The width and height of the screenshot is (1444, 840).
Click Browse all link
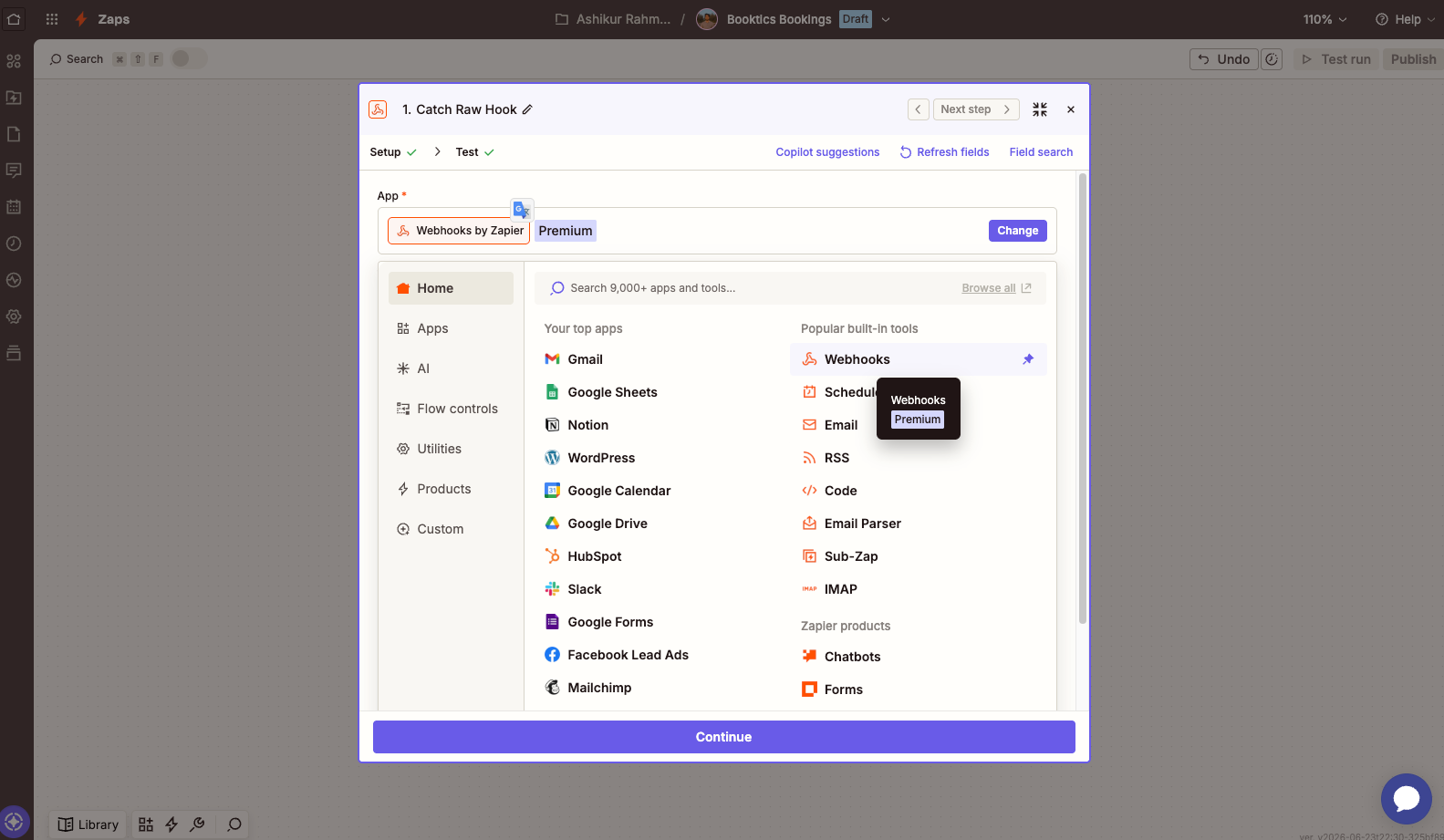[996, 288]
